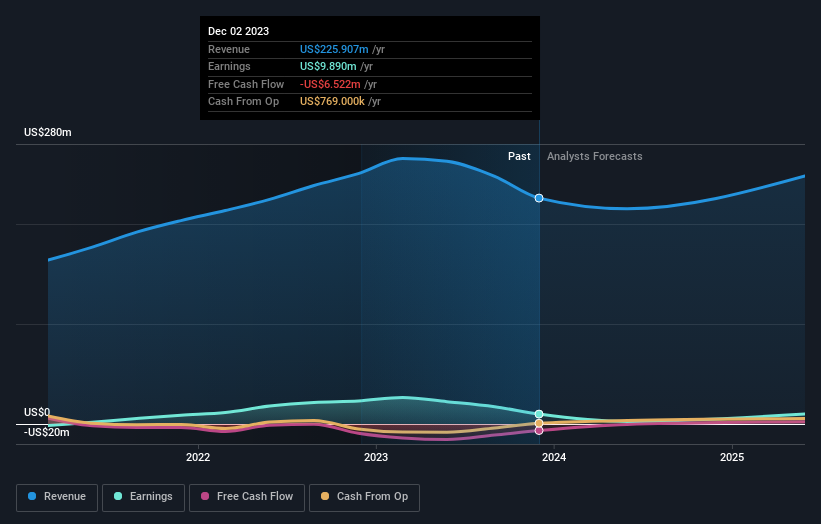Click the -US$6.522m free cash flow value
Viewport: 821px width, 524px height.
(x=330, y=84)
